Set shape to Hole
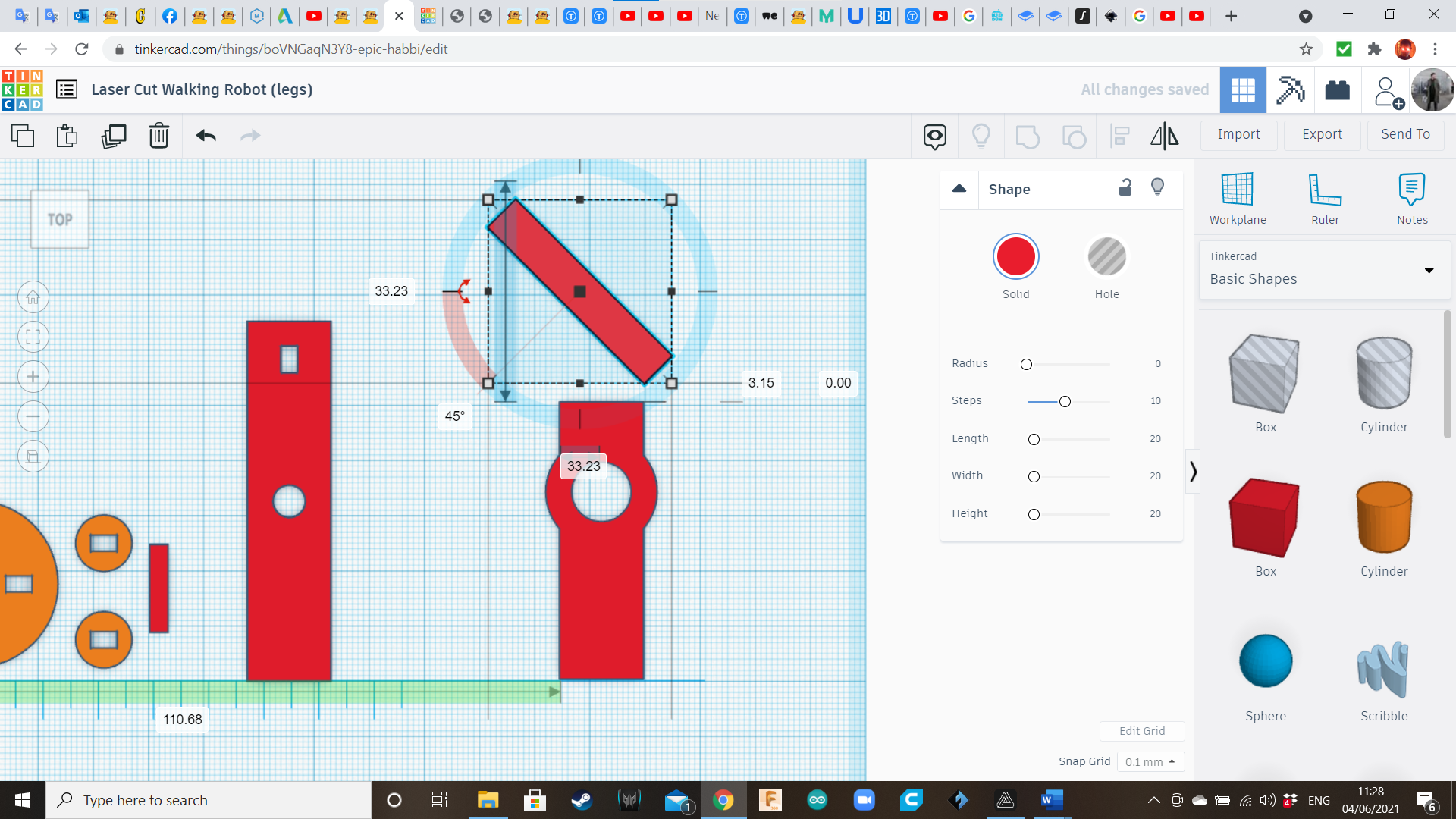The image size is (1456, 819). [x=1106, y=257]
